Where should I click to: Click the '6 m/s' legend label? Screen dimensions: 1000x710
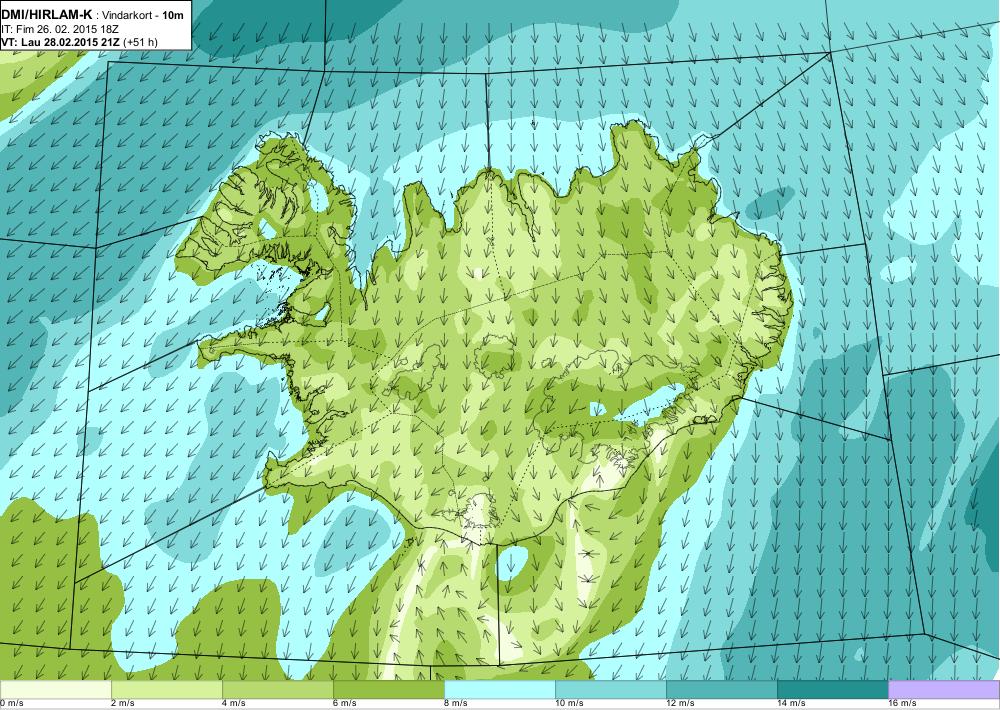coord(344,704)
